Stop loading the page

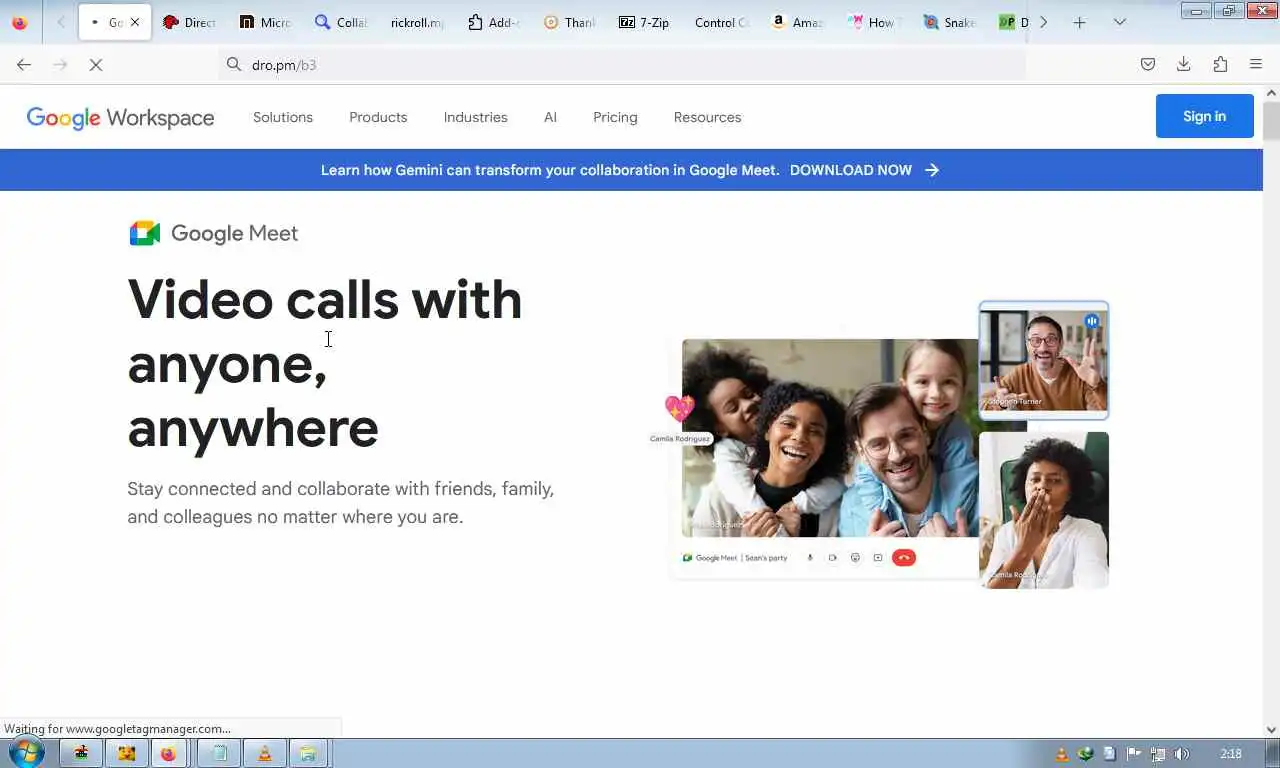96,64
